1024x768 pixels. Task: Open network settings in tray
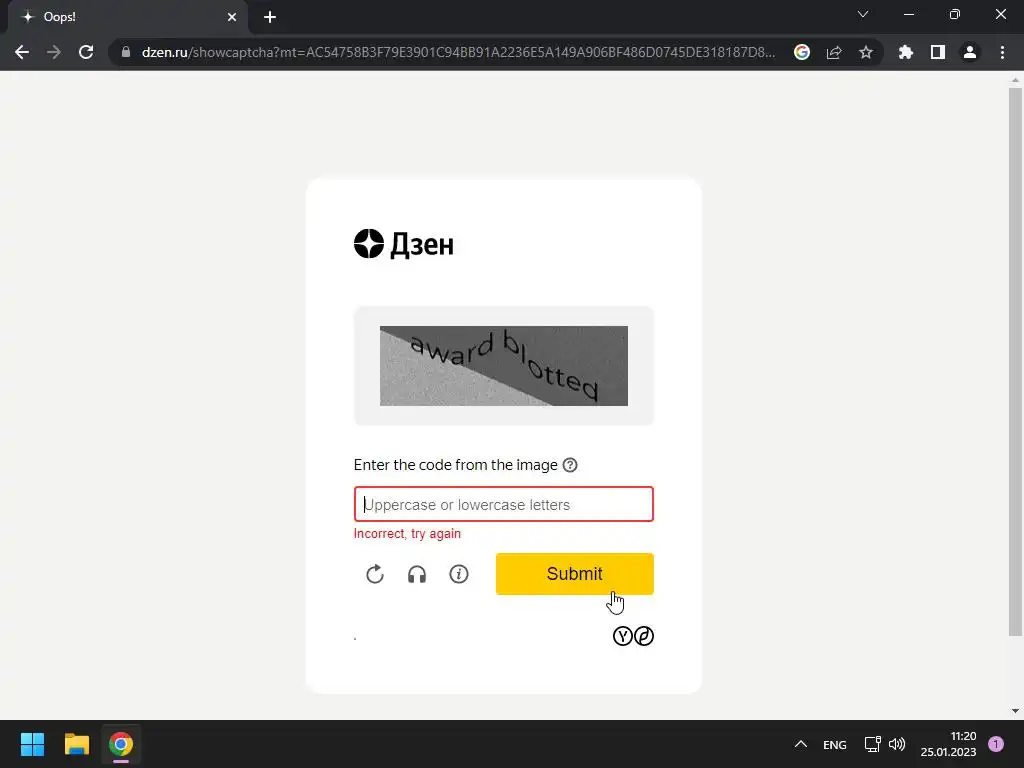coord(872,744)
